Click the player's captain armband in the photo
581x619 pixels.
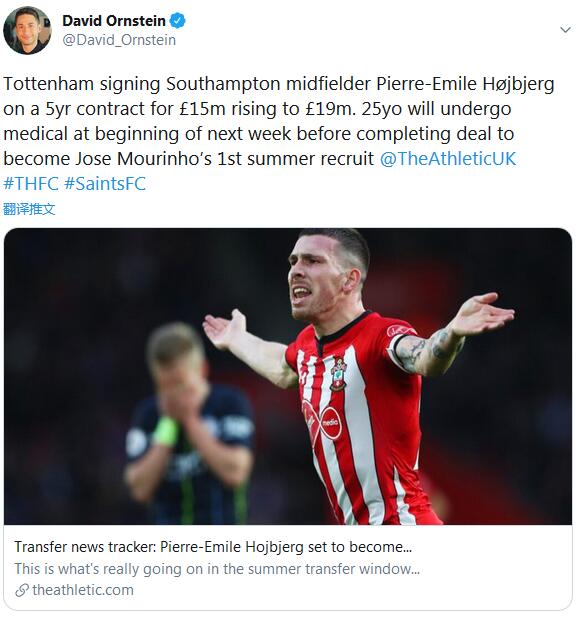pos(399,347)
